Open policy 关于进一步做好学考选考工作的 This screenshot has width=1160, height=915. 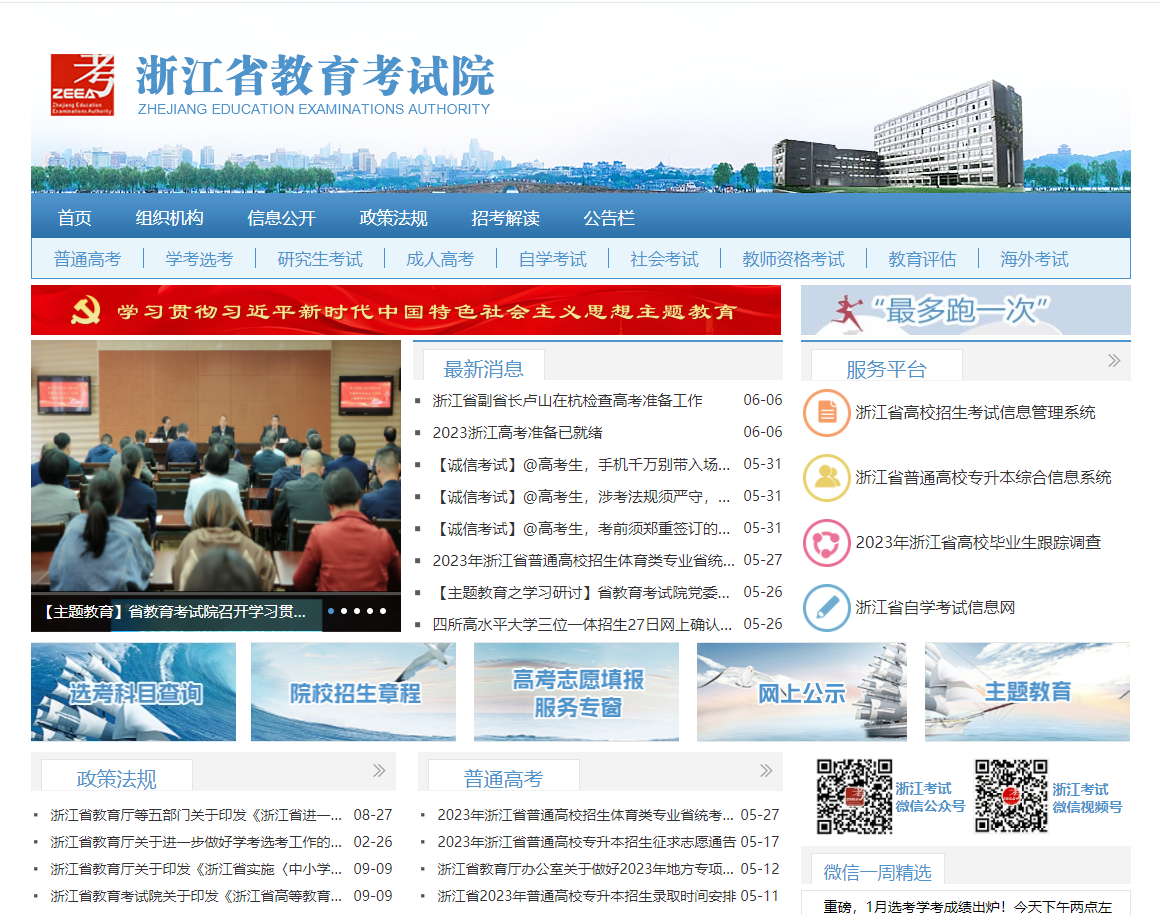[x=196, y=842]
